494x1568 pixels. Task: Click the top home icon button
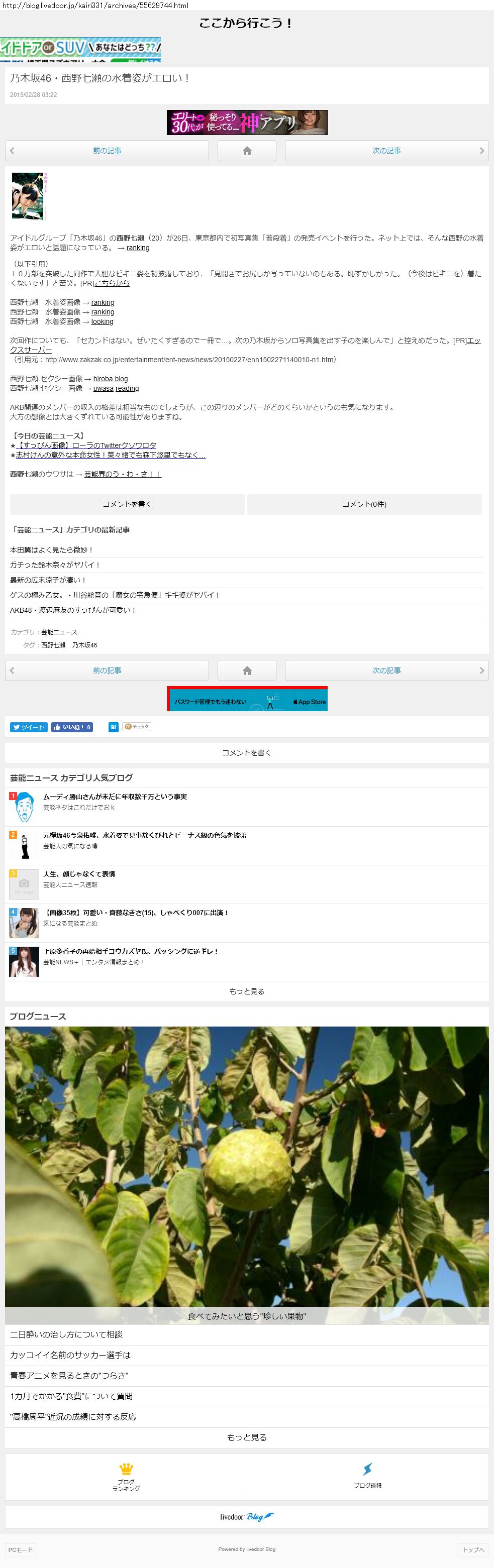(247, 151)
